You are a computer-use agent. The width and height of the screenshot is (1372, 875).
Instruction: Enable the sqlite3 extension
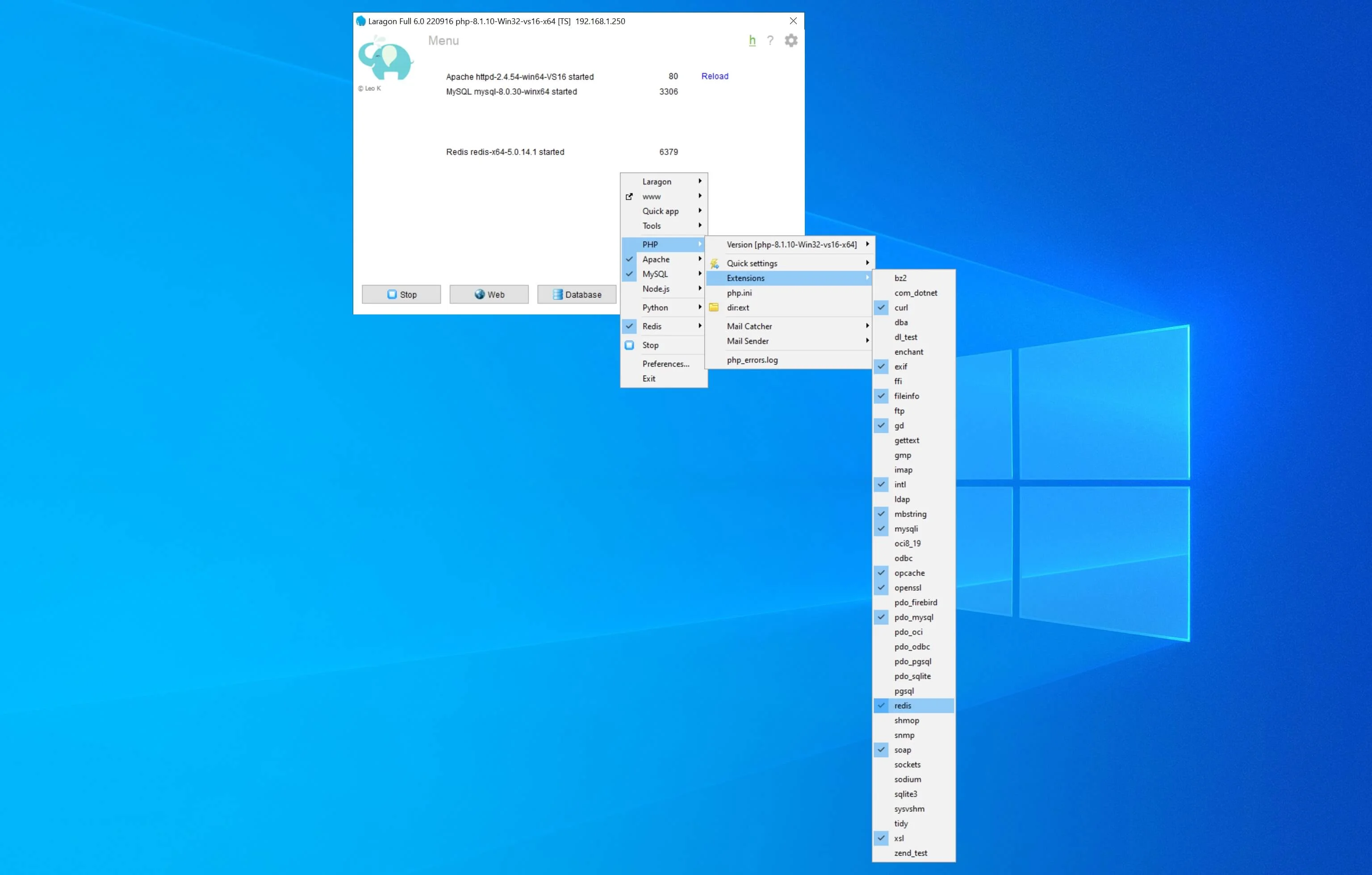click(x=914, y=794)
